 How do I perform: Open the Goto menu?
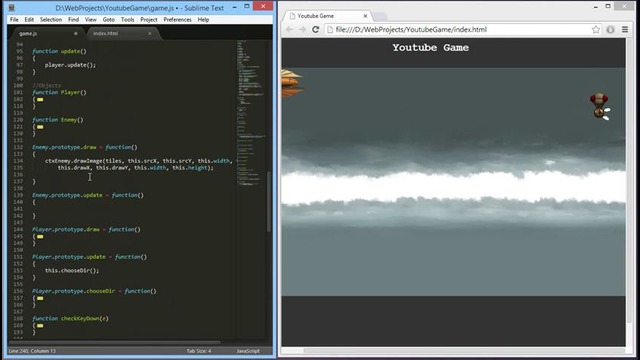click(x=109, y=20)
